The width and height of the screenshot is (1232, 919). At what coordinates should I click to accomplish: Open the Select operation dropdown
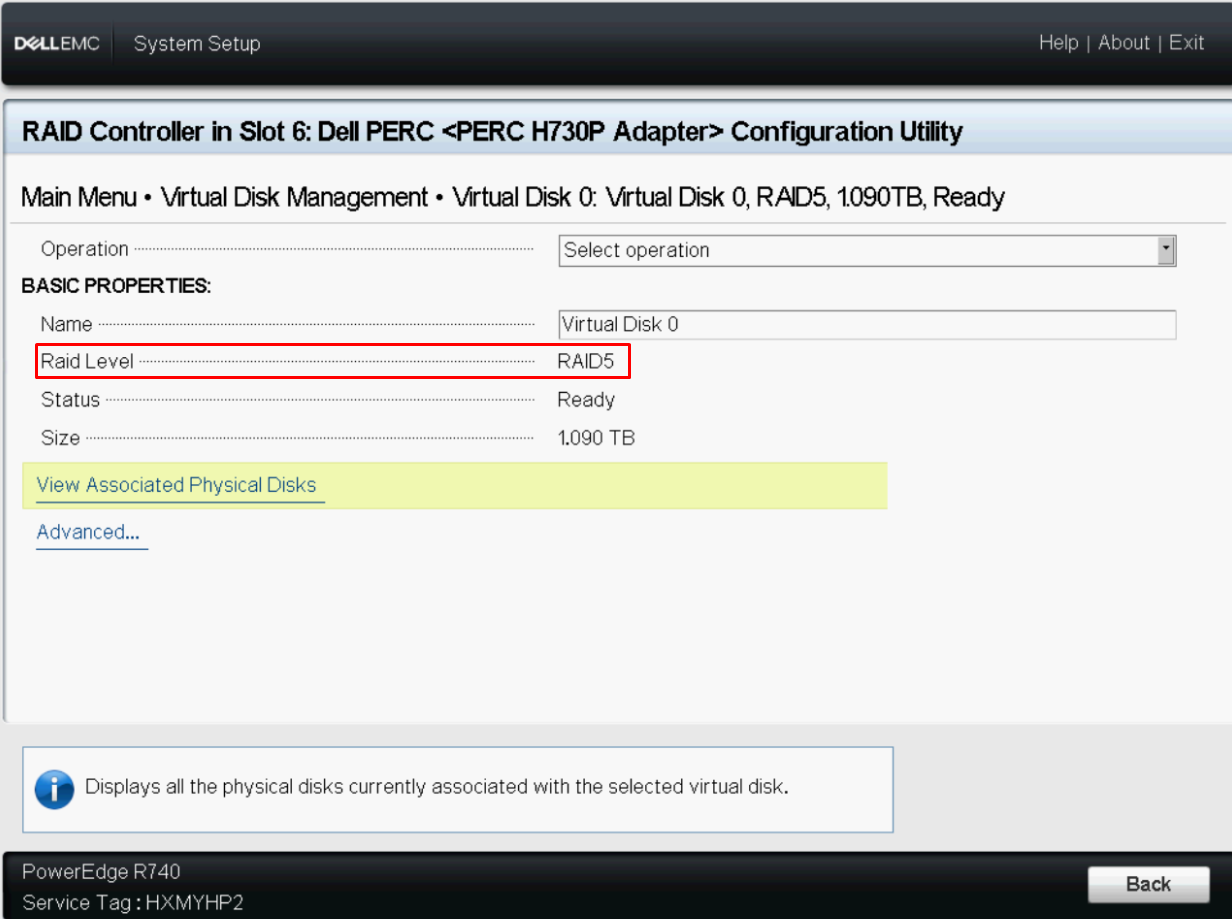click(x=867, y=250)
